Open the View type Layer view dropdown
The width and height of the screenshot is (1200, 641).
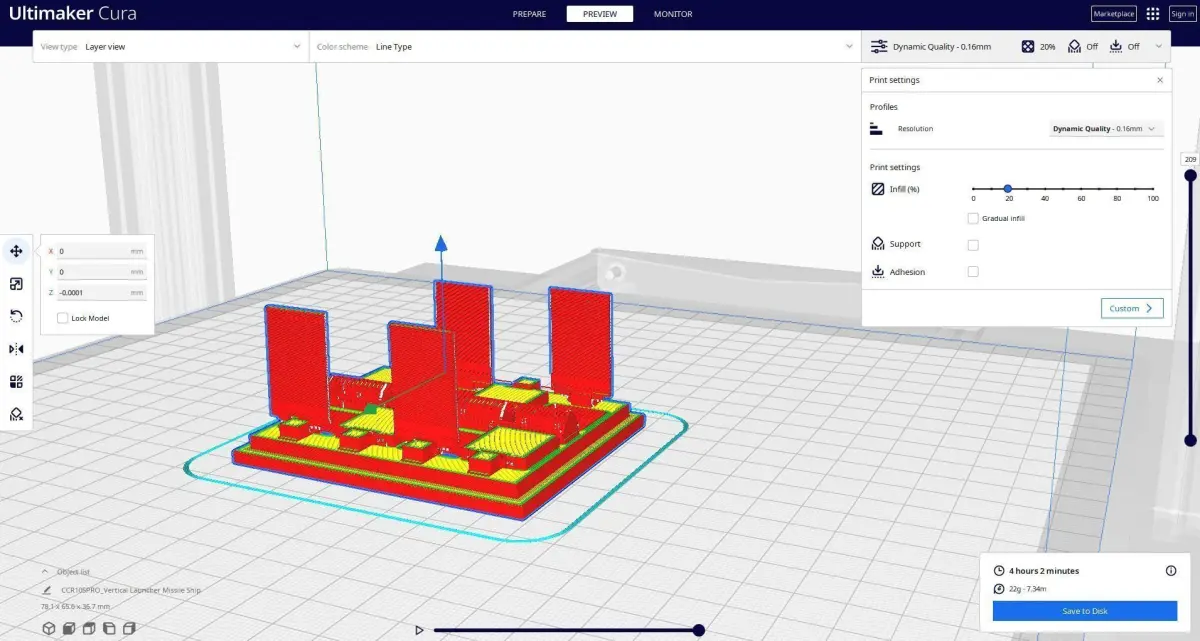coord(170,47)
